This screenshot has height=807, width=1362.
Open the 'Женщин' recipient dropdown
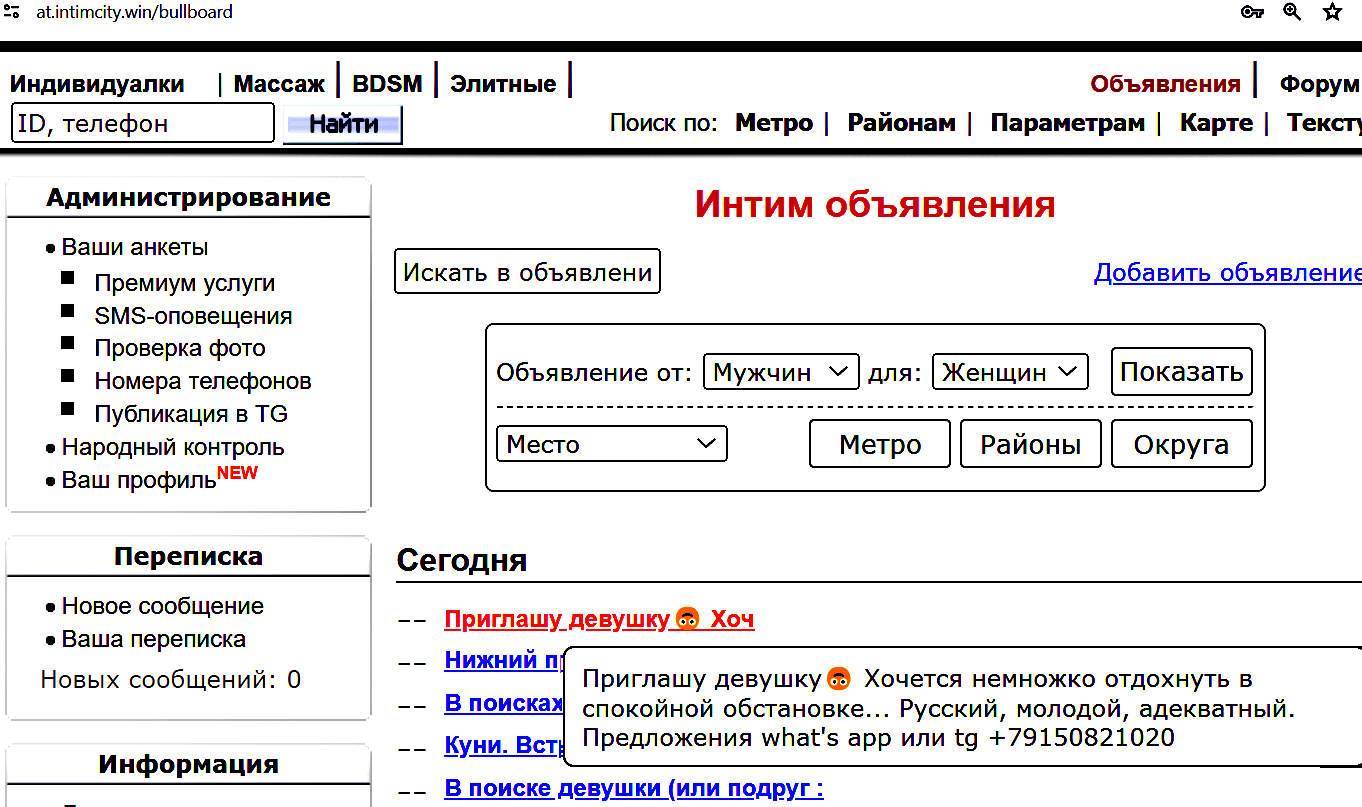pyautogui.click(x=1010, y=372)
